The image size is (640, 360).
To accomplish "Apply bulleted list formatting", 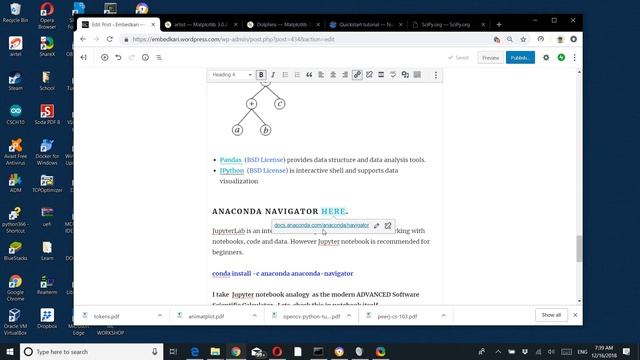I will tap(285, 75).
